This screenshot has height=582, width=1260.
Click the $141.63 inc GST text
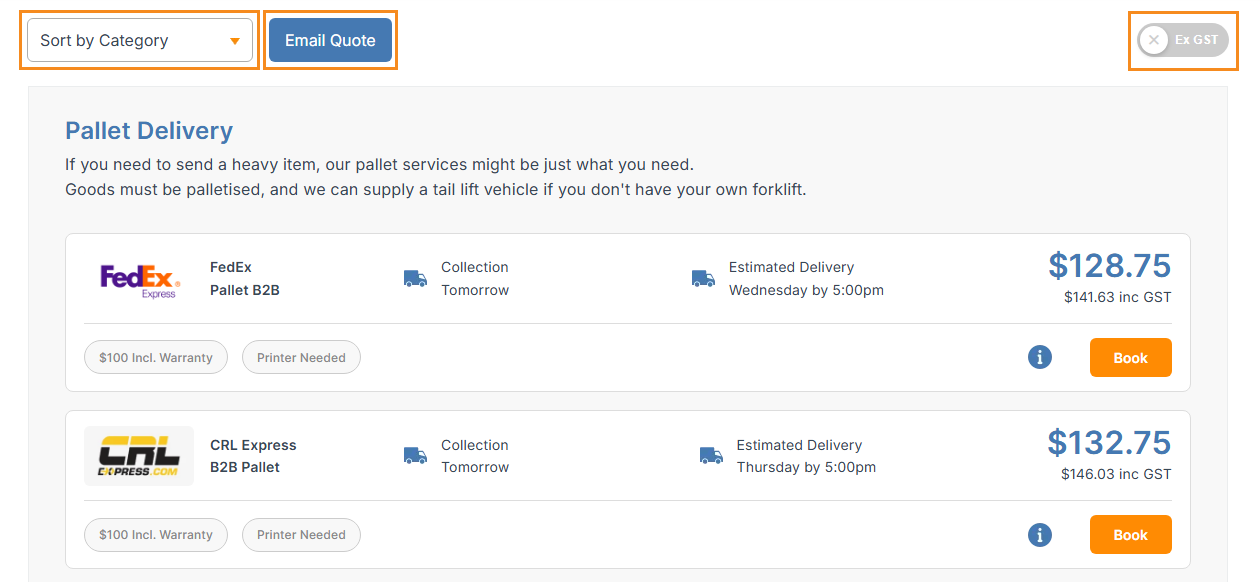coord(1117,297)
